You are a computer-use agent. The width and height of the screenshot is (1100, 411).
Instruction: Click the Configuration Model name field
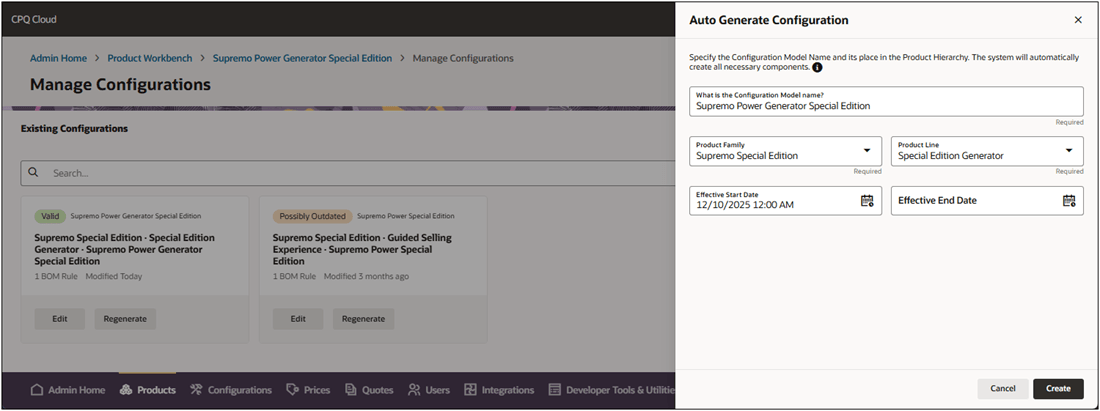pyautogui.click(x=886, y=101)
